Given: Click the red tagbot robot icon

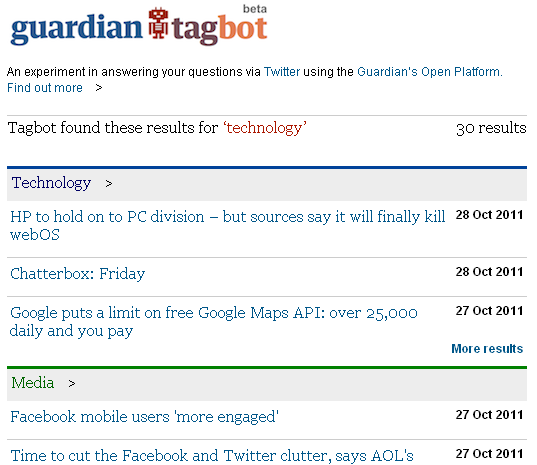Looking at the screenshot, I should pyautogui.click(x=158, y=23).
